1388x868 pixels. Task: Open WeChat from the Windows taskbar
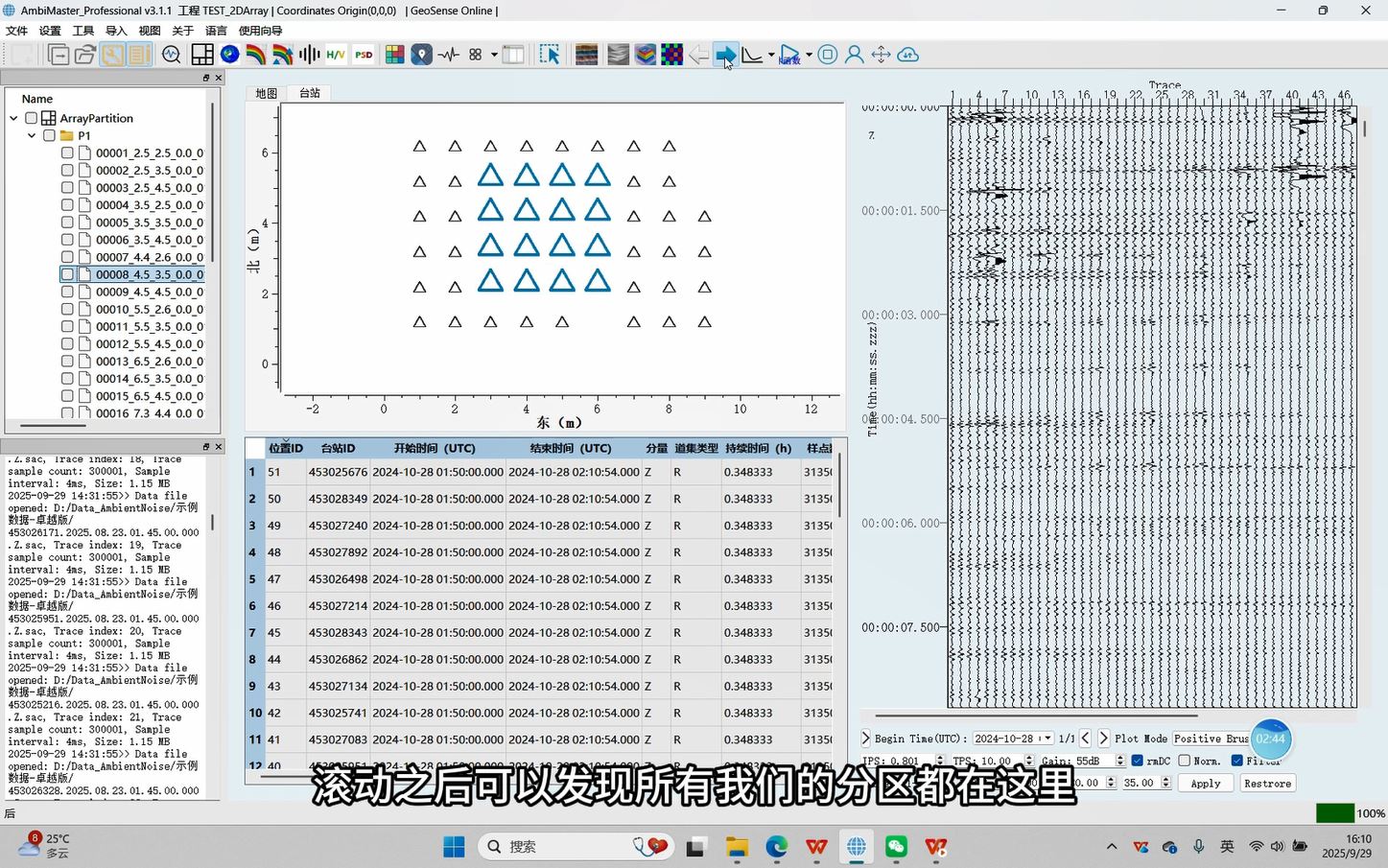(x=896, y=846)
